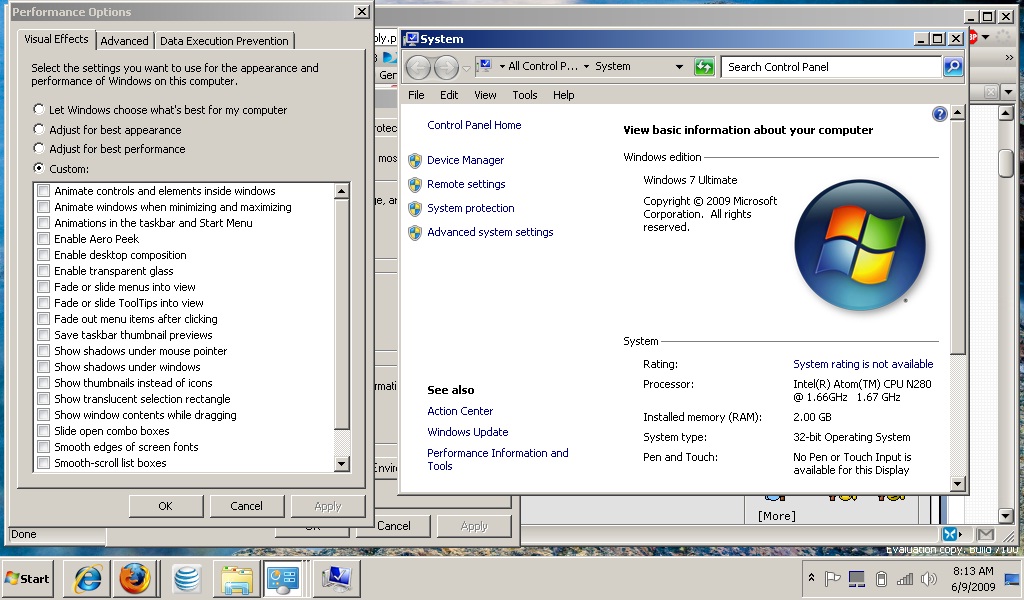
Task: Select Let Windows choose what's best option
Action: click(39, 110)
